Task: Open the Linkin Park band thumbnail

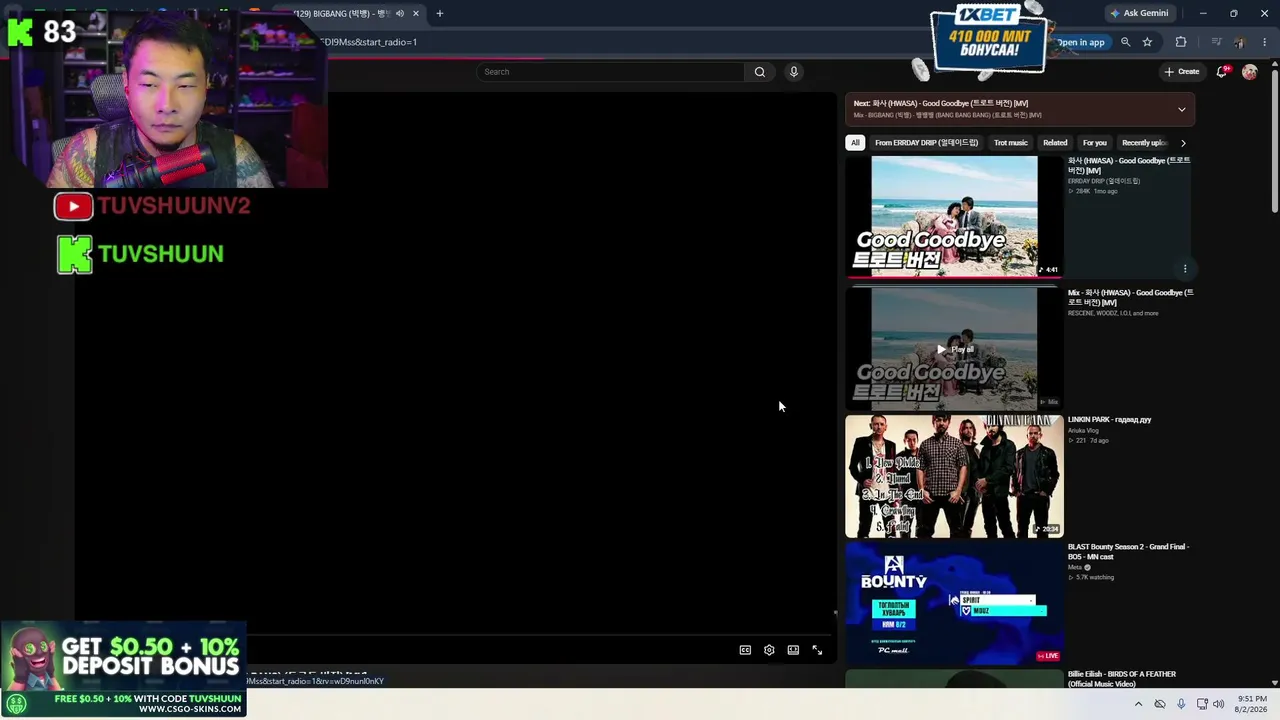Action: tap(954, 476)
